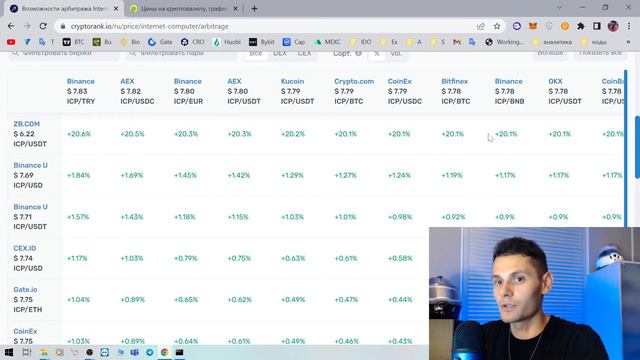Bookmark this page with the star icon
Viewport: 640px width, 360px height.
pos(497,26)
